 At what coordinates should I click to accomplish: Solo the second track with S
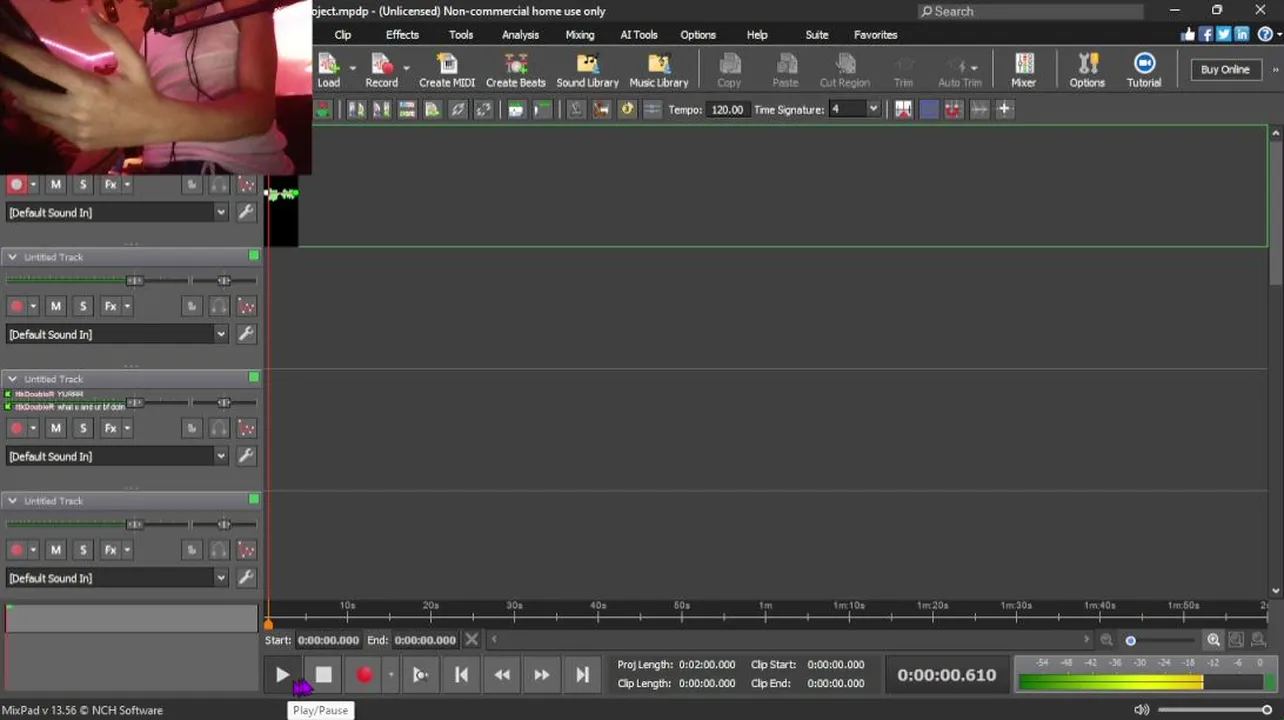83,306
